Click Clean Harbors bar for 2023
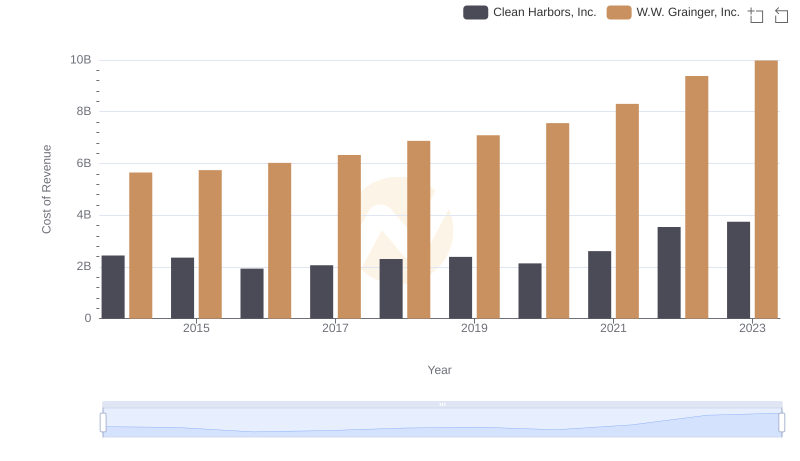 [x=738, y=270]
